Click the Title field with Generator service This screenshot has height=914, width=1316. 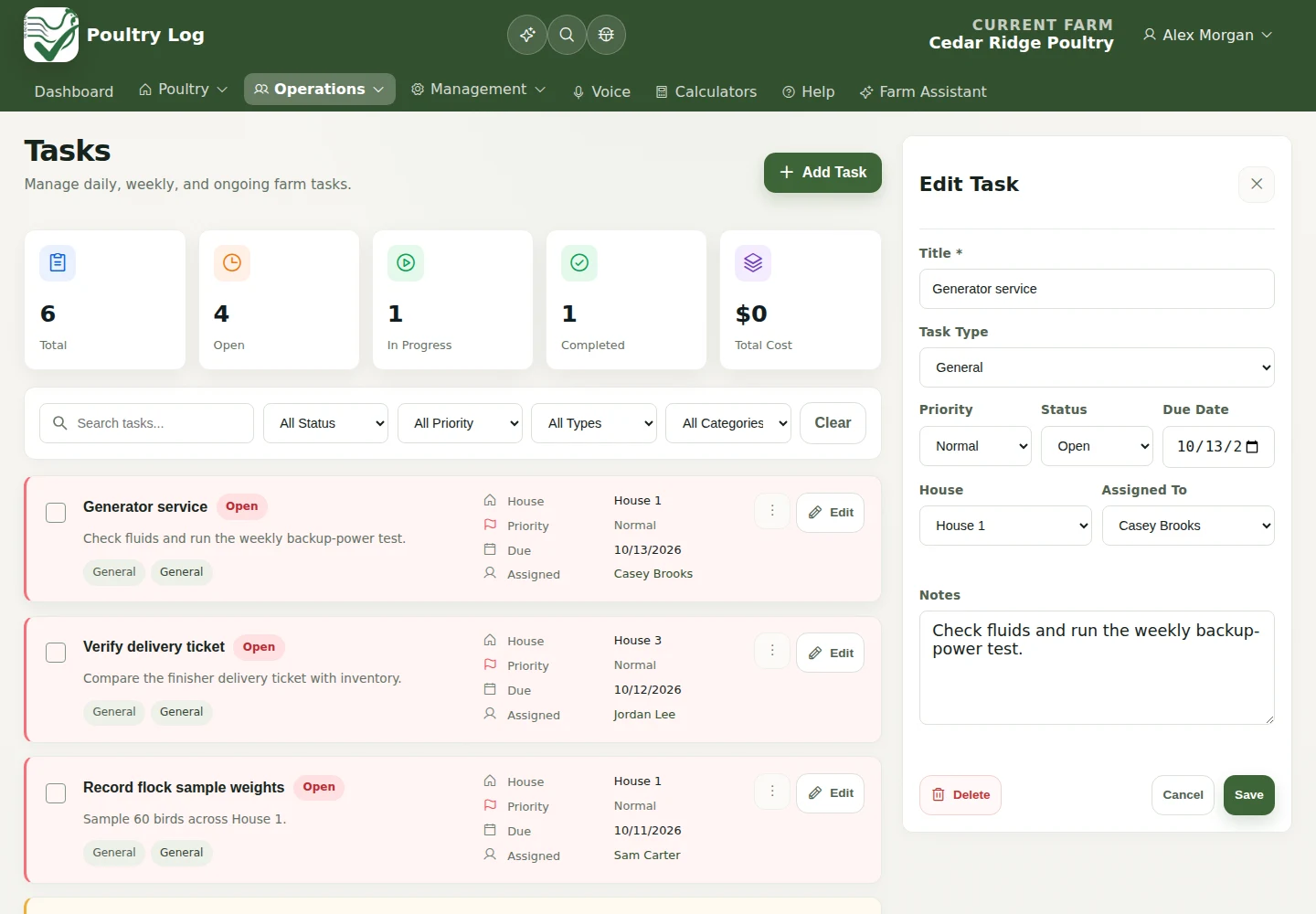[1097, 289]
